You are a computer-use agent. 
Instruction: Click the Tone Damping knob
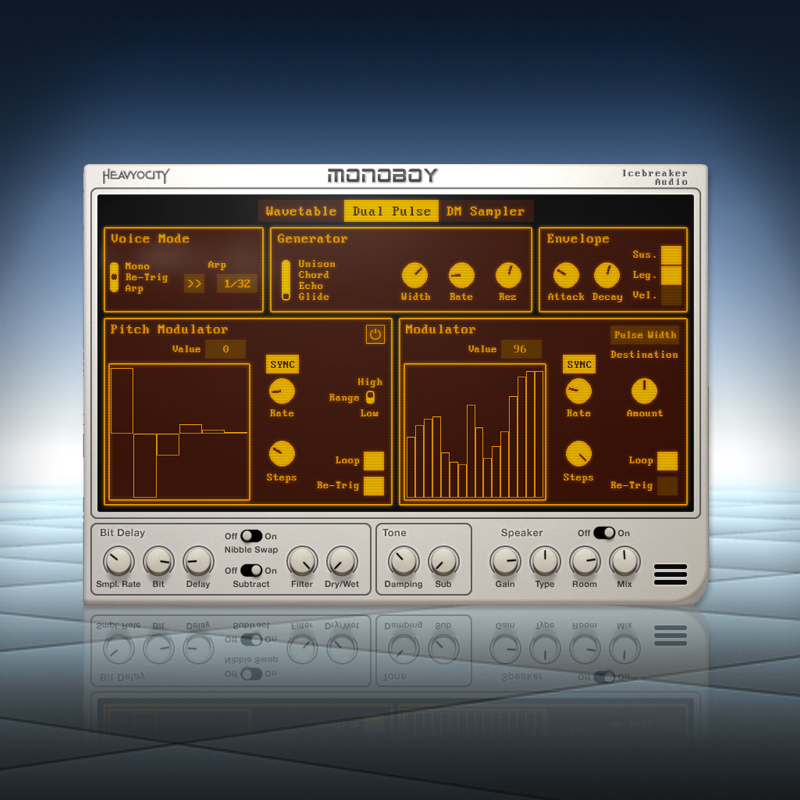point(404,561)
